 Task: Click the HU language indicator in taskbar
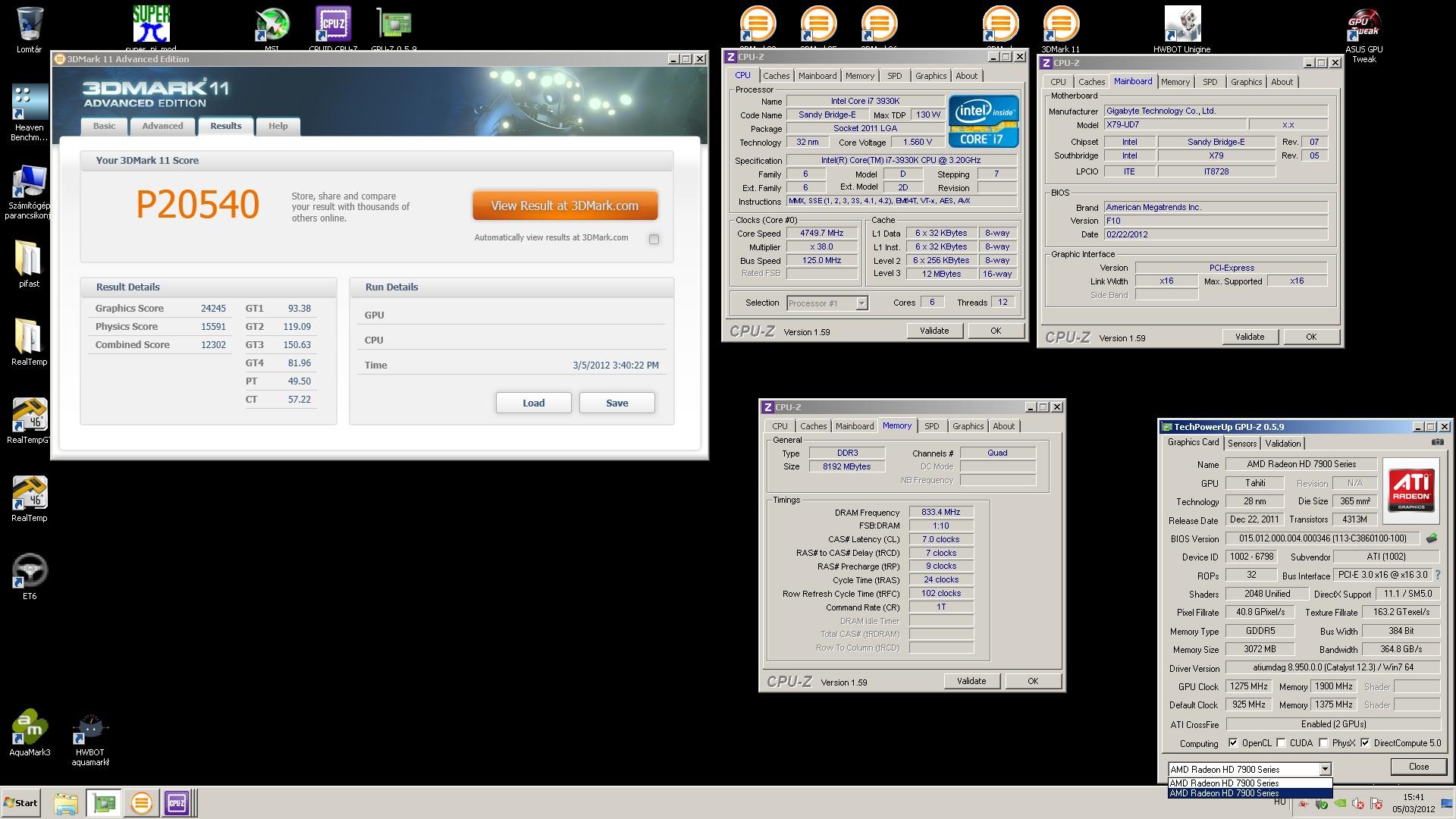coord(1279,802)
